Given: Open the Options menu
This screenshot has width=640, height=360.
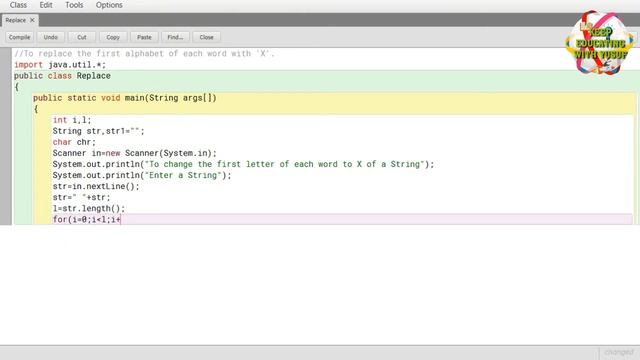Looking at the screenshot, I should tap(109, 5).
